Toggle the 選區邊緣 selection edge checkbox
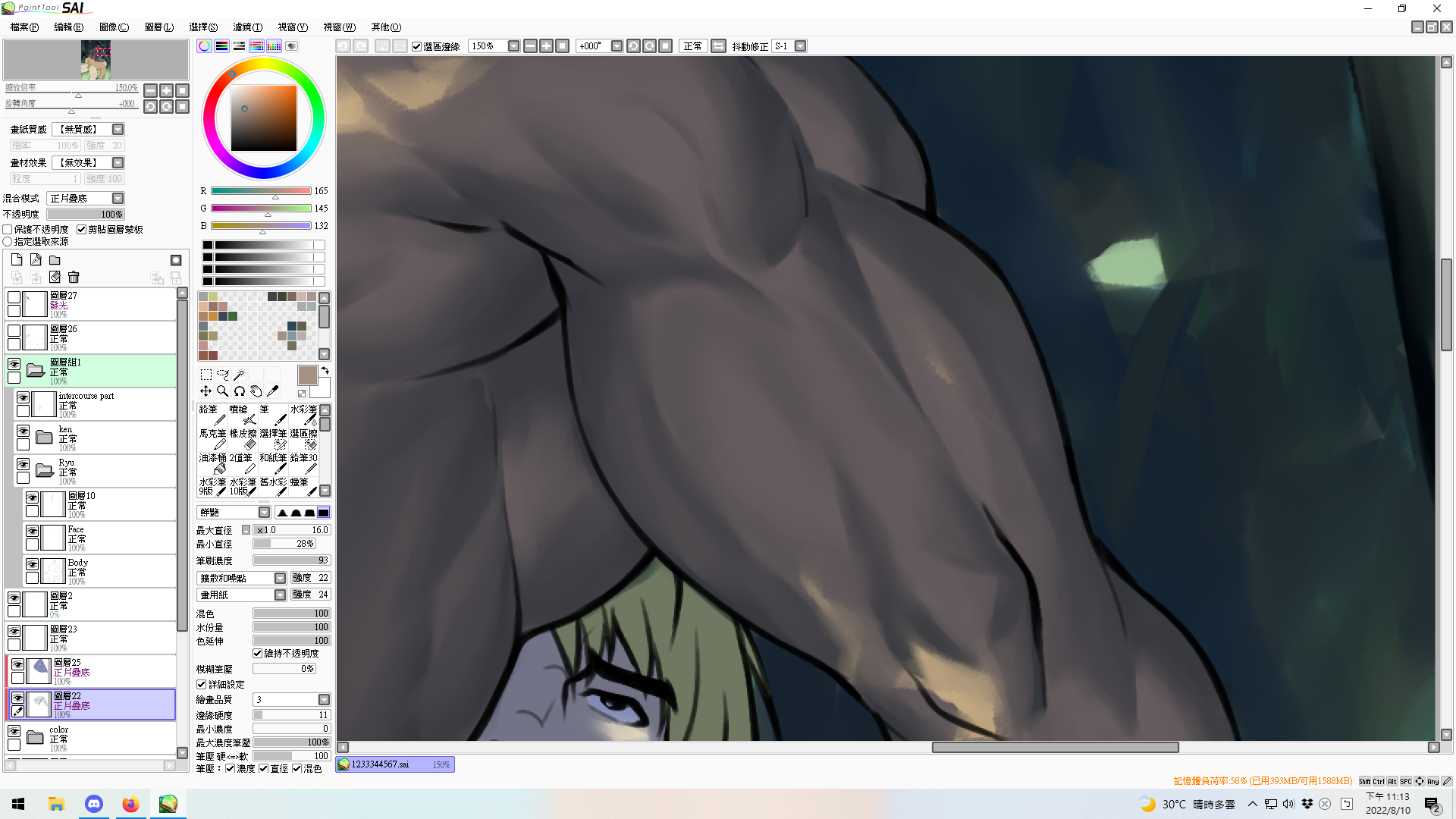Image resolution: width=1456 pixels, height=819 pixels. (x=416, y=46)
